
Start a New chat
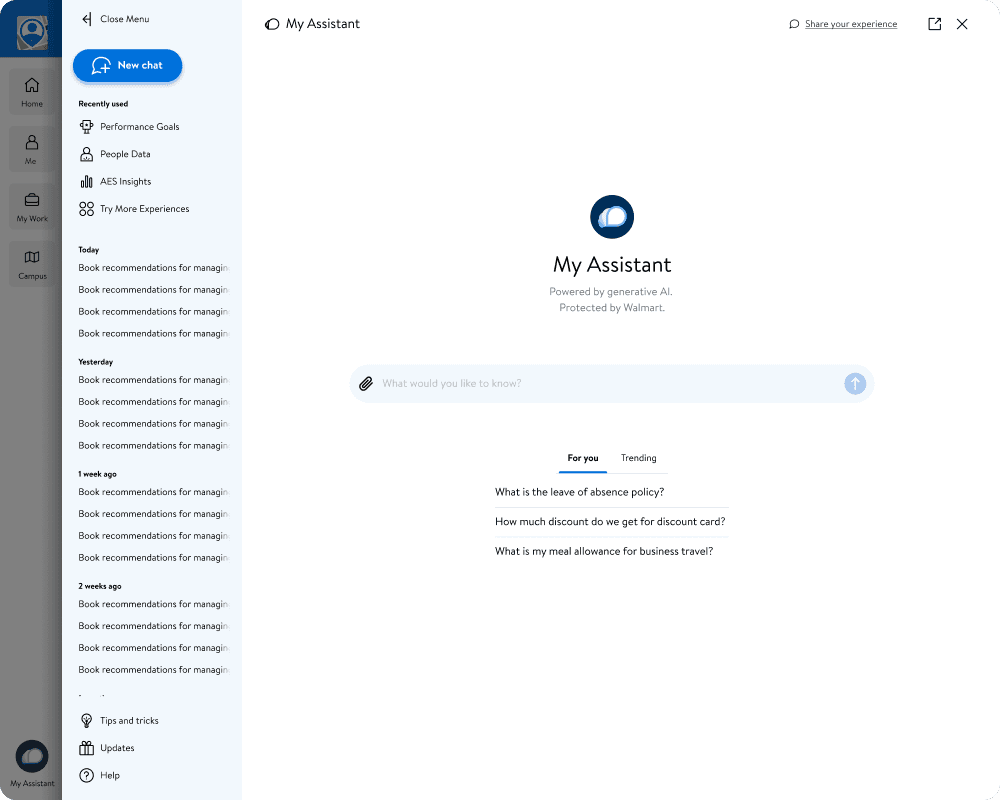pos(128,66)
